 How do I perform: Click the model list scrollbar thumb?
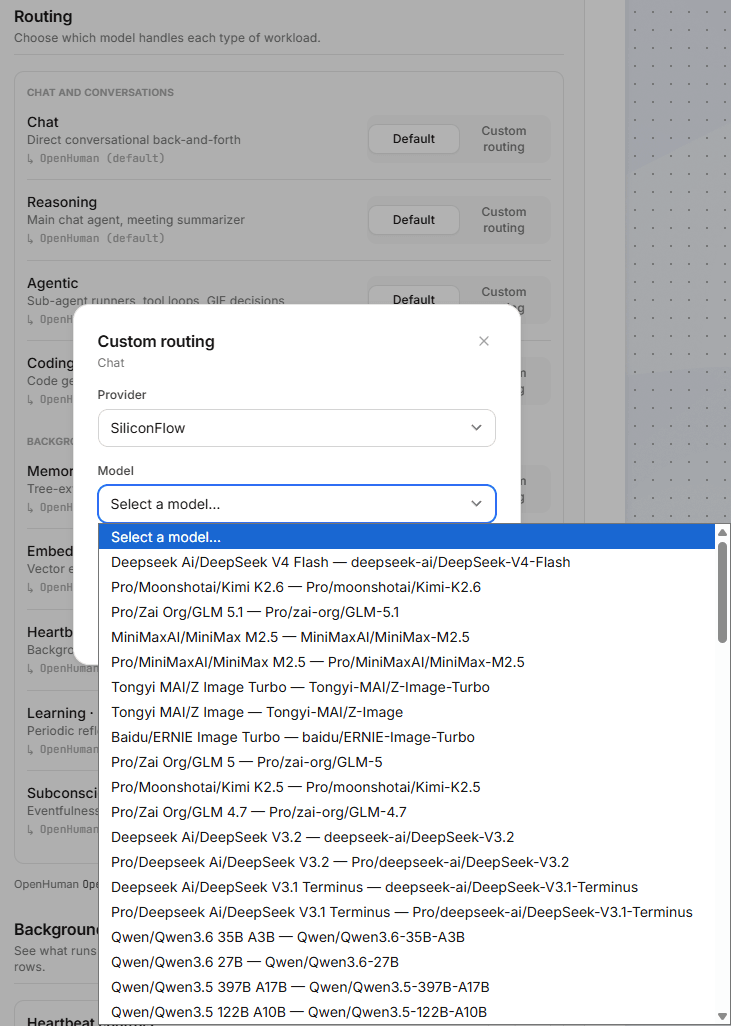722,592
